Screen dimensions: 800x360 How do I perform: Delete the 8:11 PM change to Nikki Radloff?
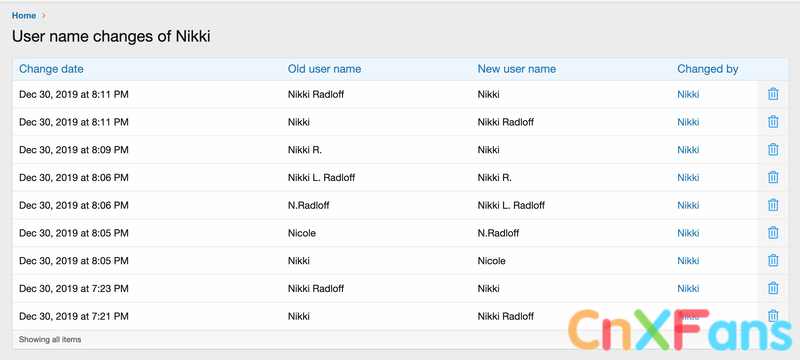pos(773,122)
